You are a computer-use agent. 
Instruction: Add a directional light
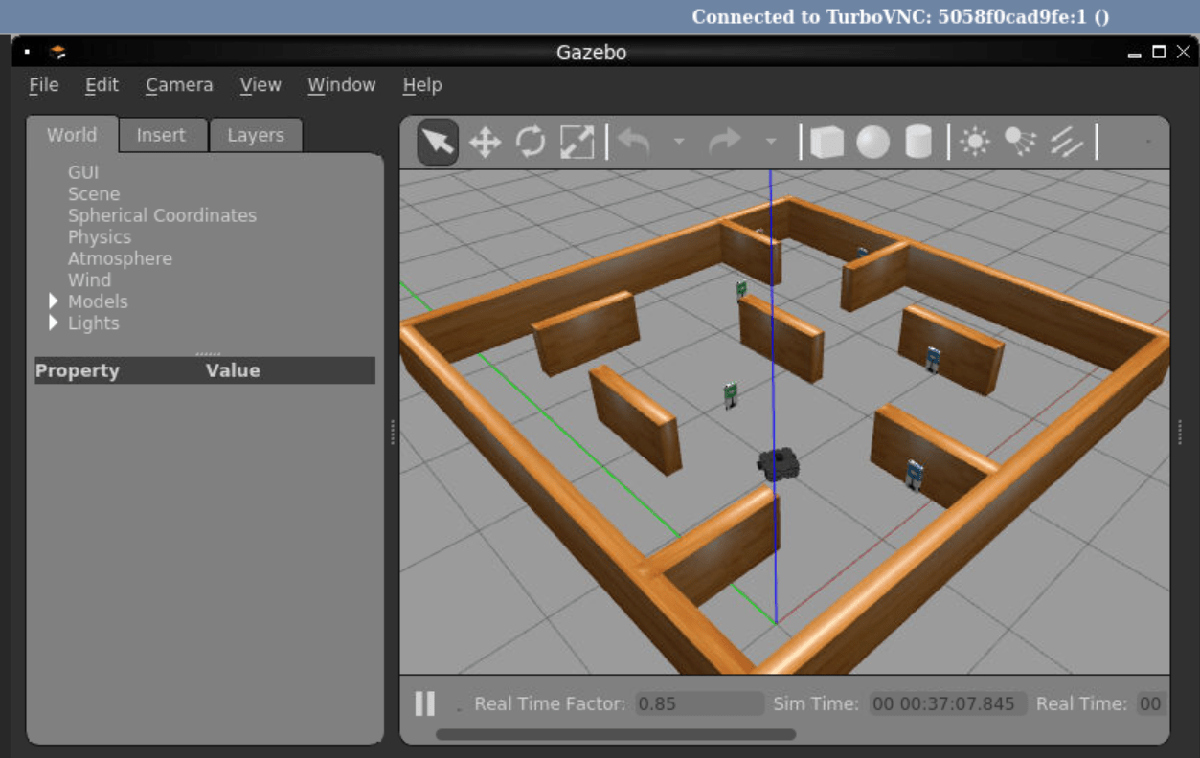[1067, 143]
